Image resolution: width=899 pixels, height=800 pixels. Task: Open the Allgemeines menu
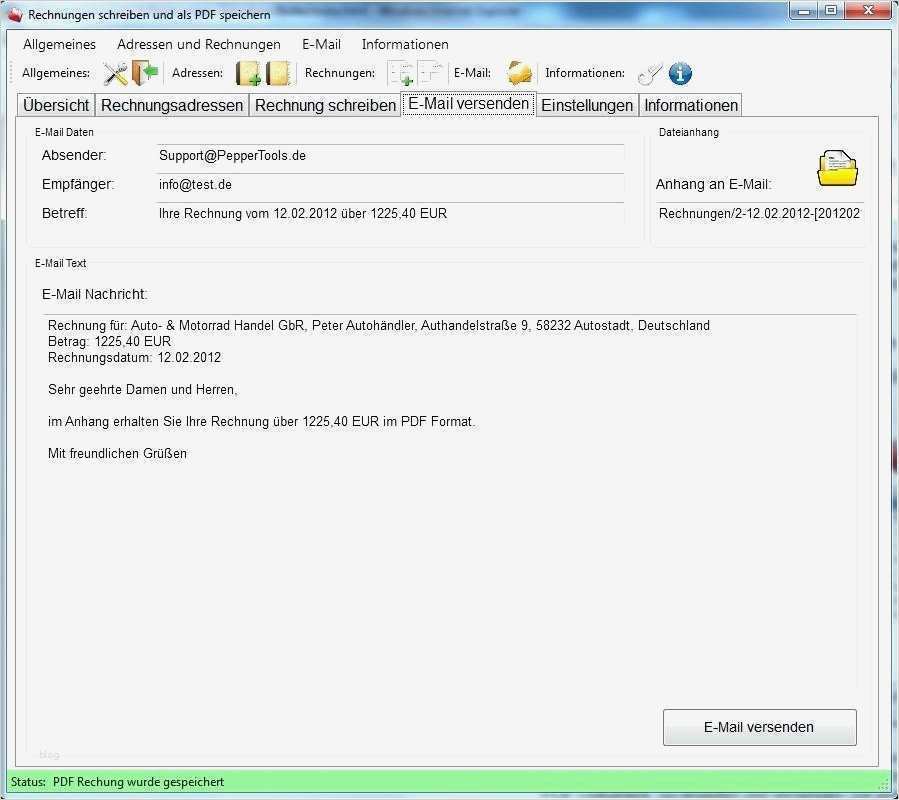tap(59, 44)
